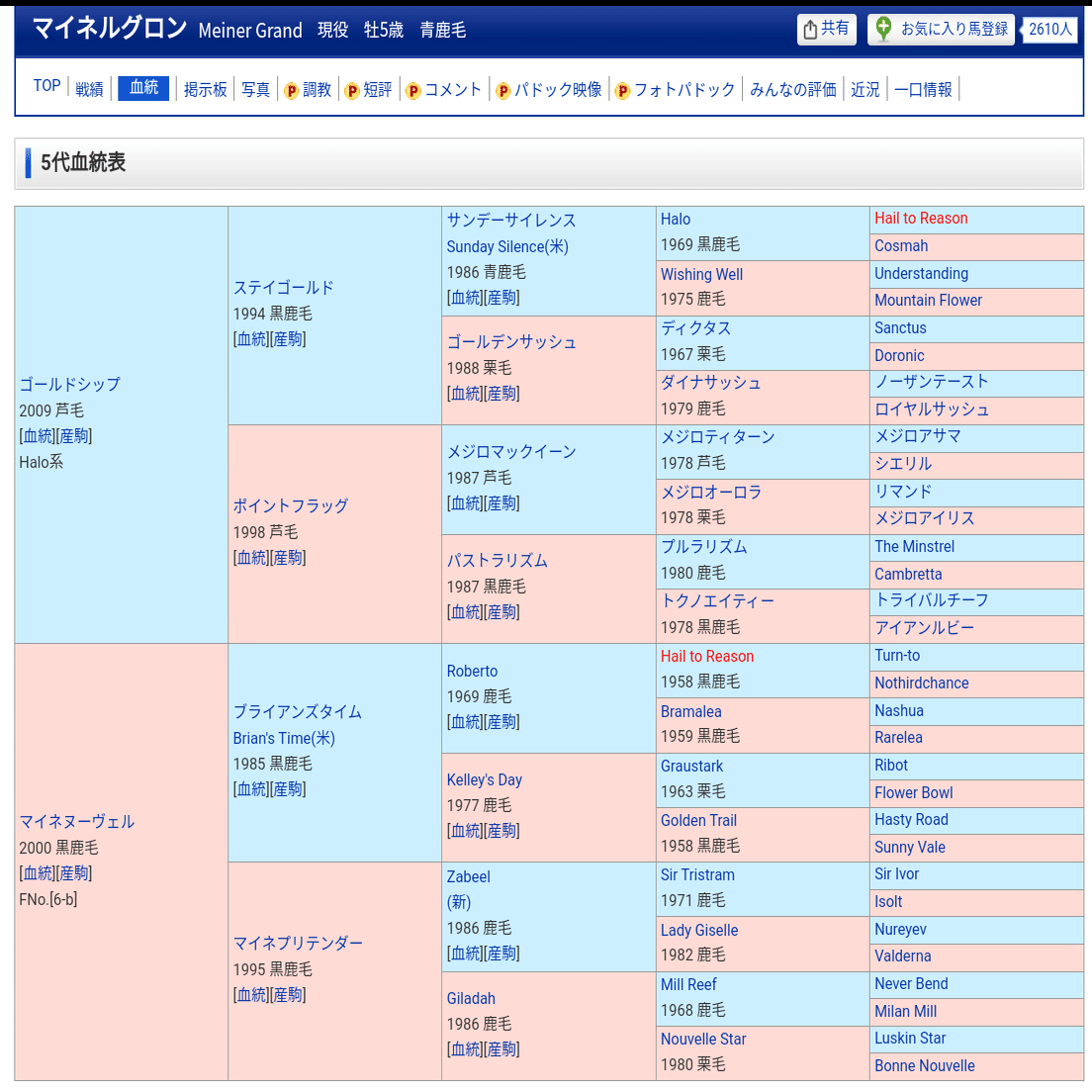
Task: Open the Nouvelle Star horse link
Action: [702, 1039]
